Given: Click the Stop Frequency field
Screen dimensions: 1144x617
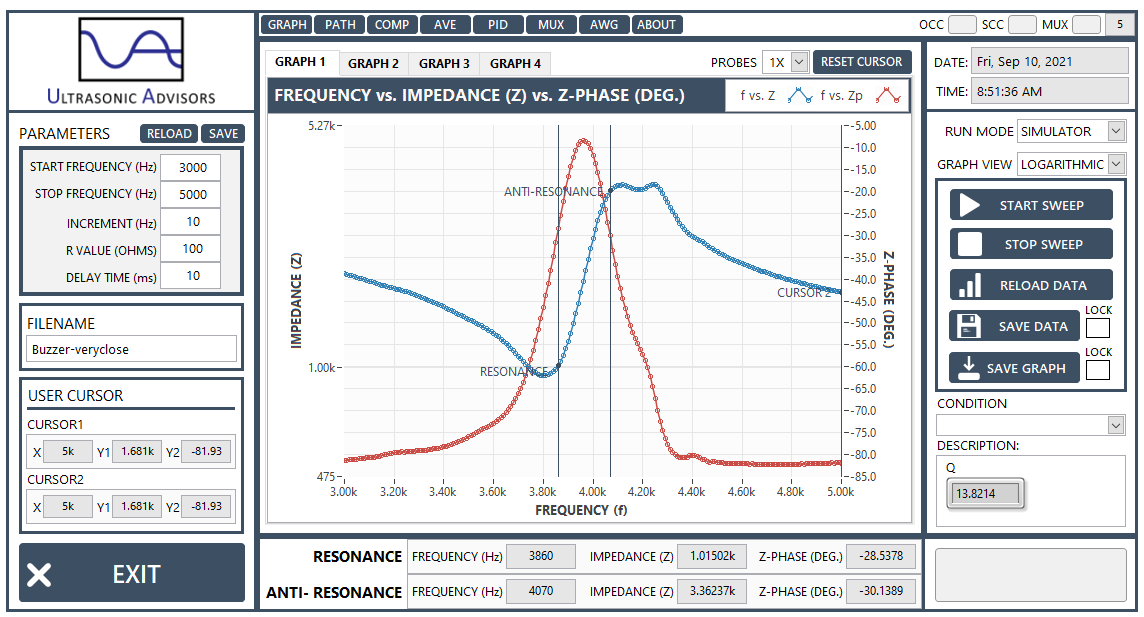Looking at the screenshot, I should click(x=190, y=194).
